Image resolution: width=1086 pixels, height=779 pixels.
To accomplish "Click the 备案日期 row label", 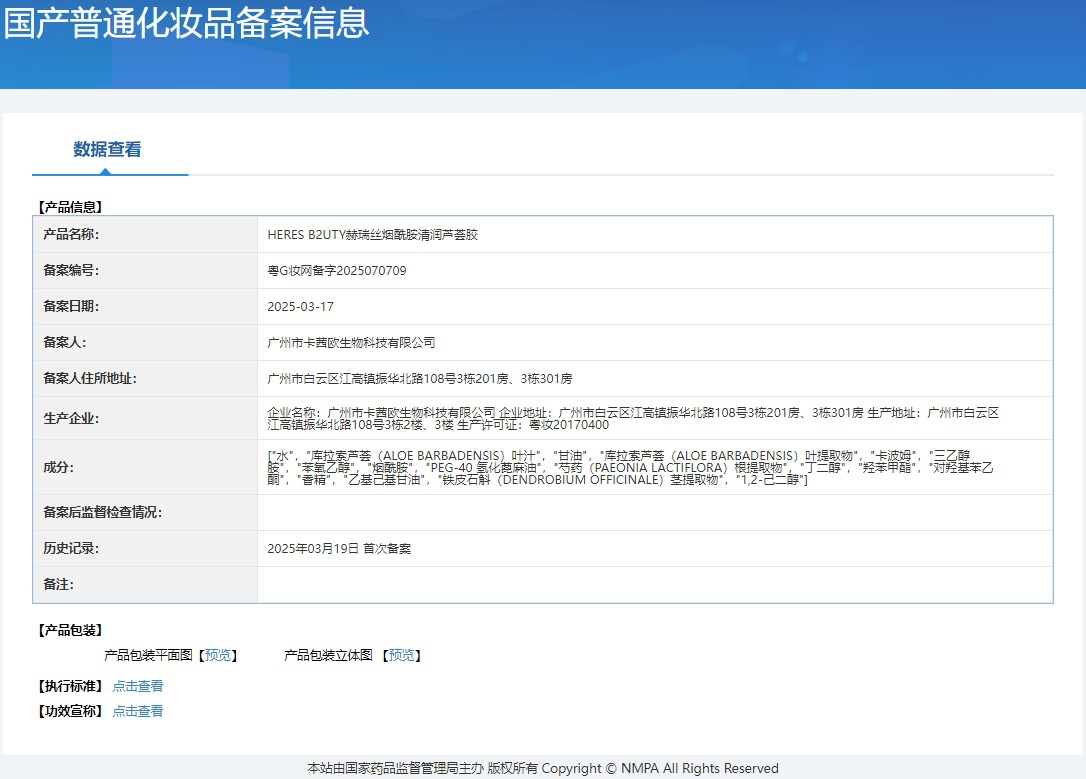I will [71, 307].
